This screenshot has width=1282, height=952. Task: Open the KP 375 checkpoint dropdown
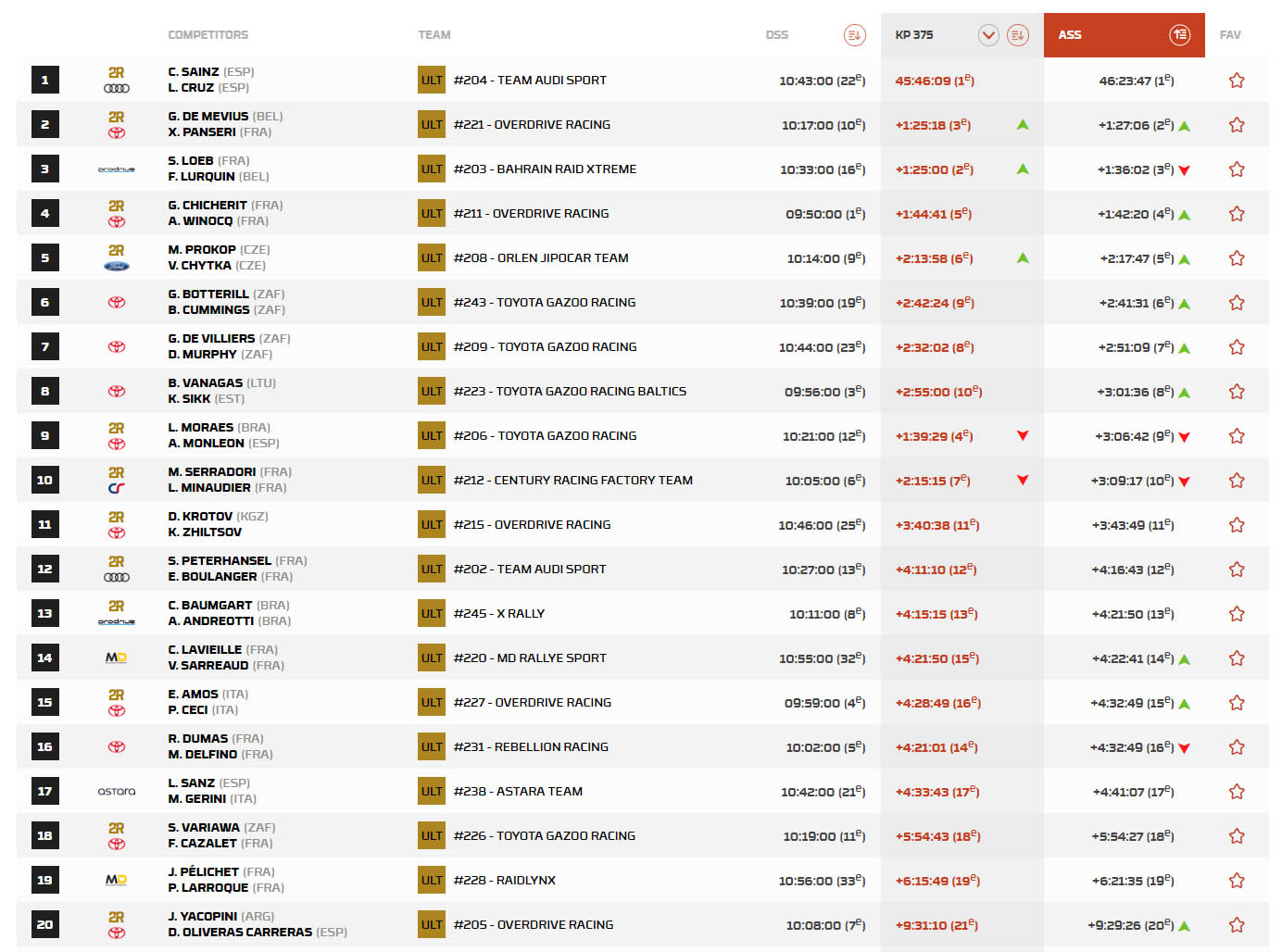point(988,35)
